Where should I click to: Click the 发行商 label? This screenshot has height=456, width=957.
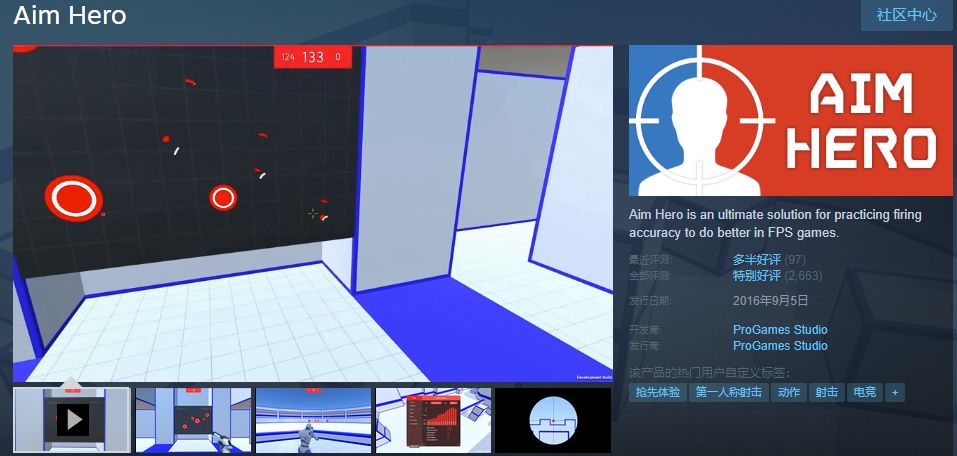coord(644,346)
